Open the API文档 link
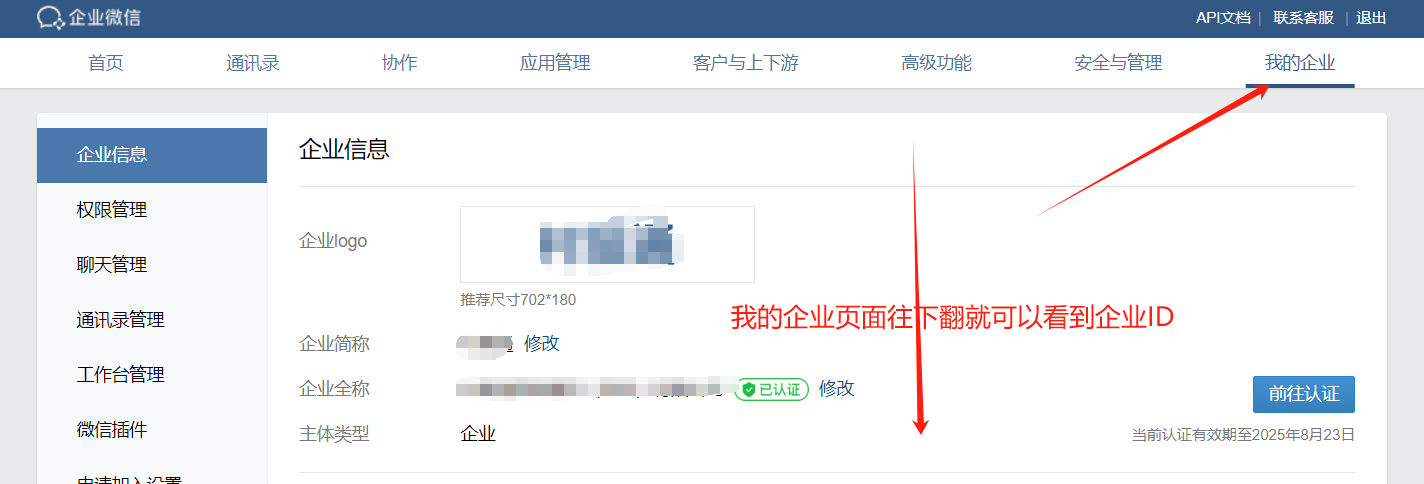 click(x=1223, y=18)
